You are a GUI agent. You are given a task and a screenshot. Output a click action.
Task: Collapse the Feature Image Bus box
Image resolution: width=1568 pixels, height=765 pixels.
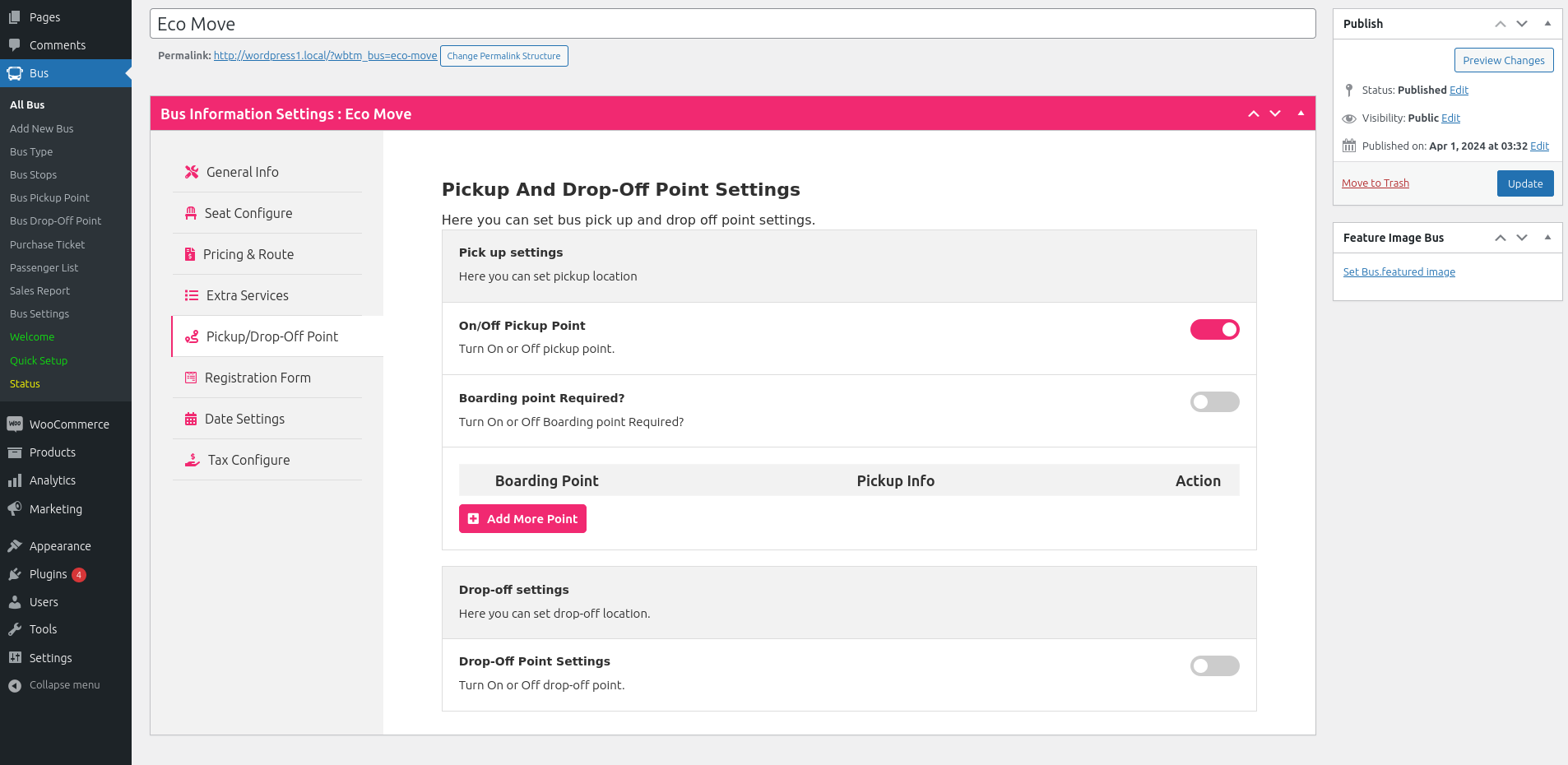pyautogui.click(x=1547, y=238)
